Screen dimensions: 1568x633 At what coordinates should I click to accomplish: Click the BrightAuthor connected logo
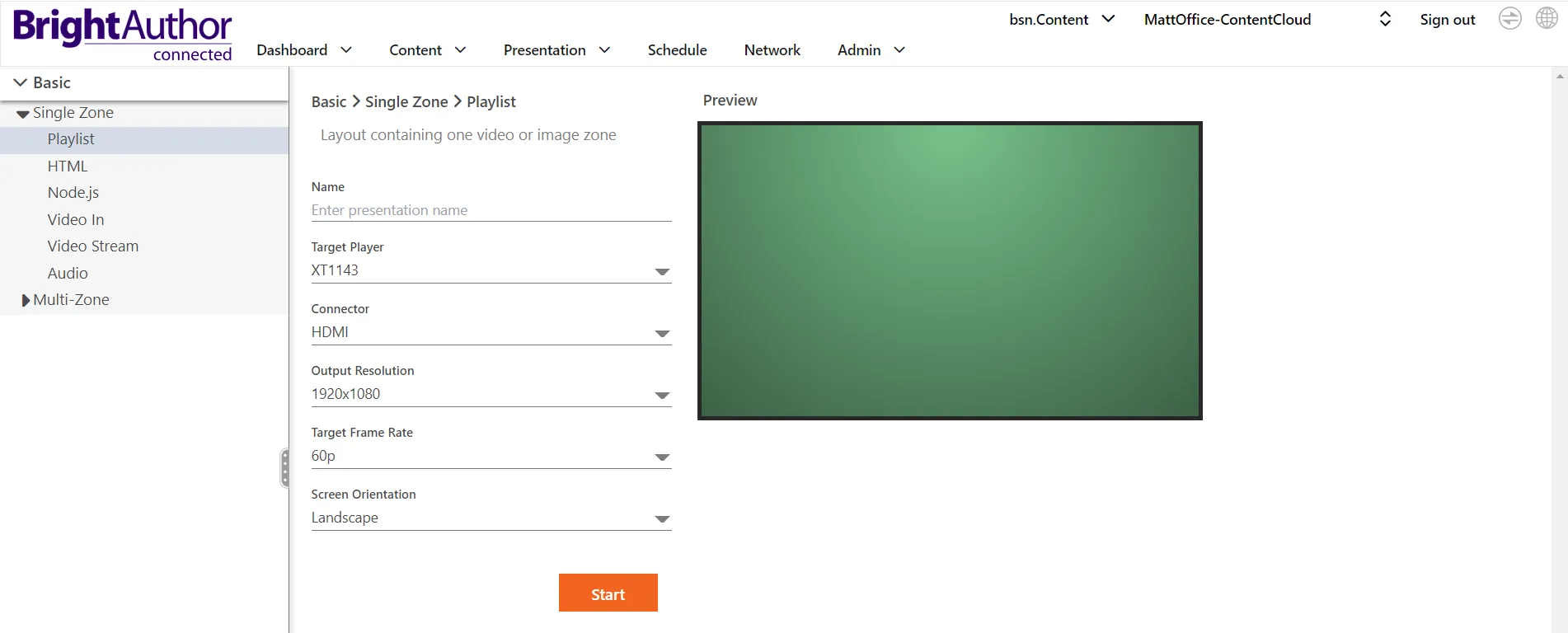(123, 35)
